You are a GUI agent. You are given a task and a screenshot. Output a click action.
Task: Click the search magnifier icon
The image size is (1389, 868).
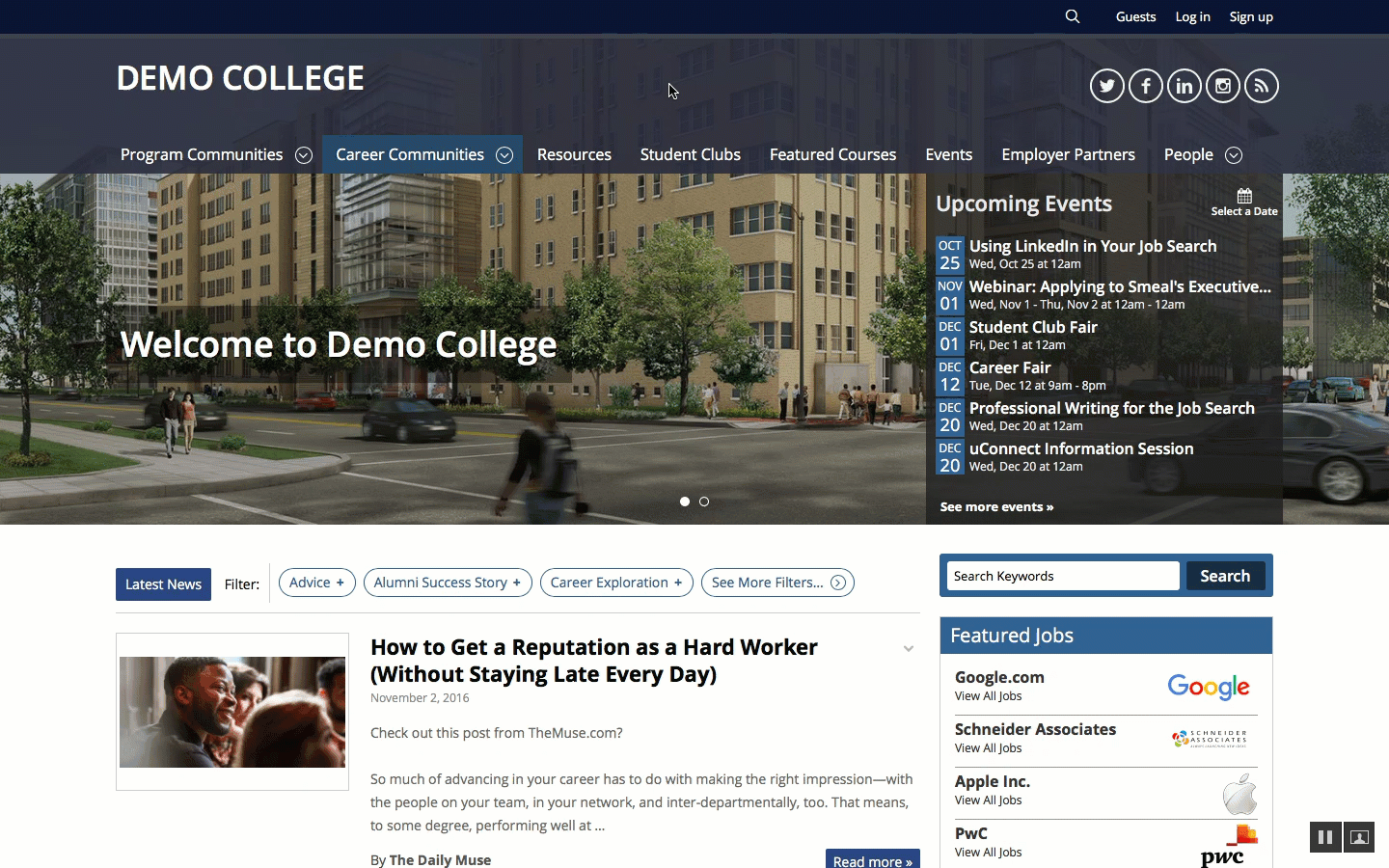pos(1072,16)
